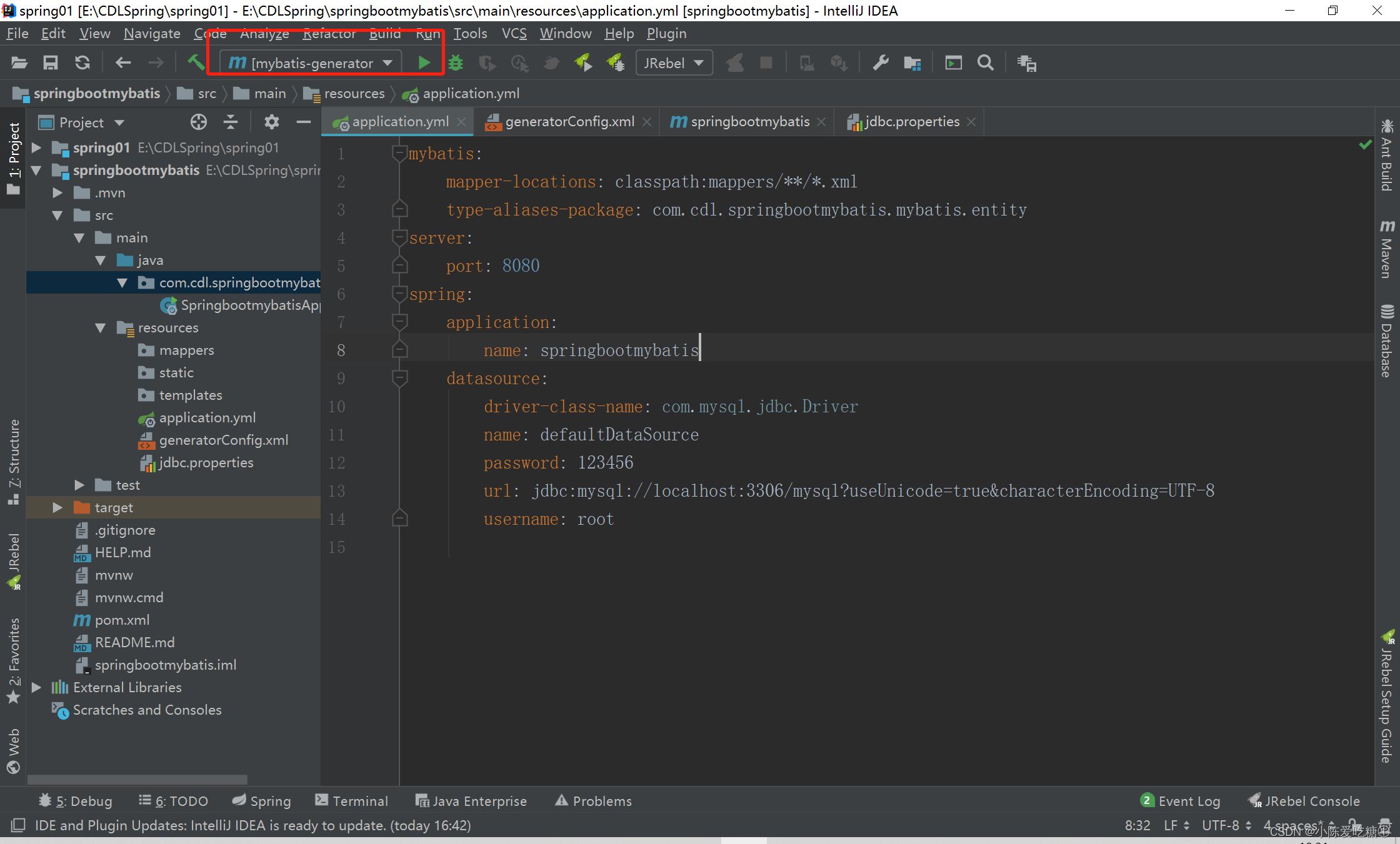
Task: Click the Debug bug icon in toolbar
Action: pyautogui.click(x=456, y=62)
